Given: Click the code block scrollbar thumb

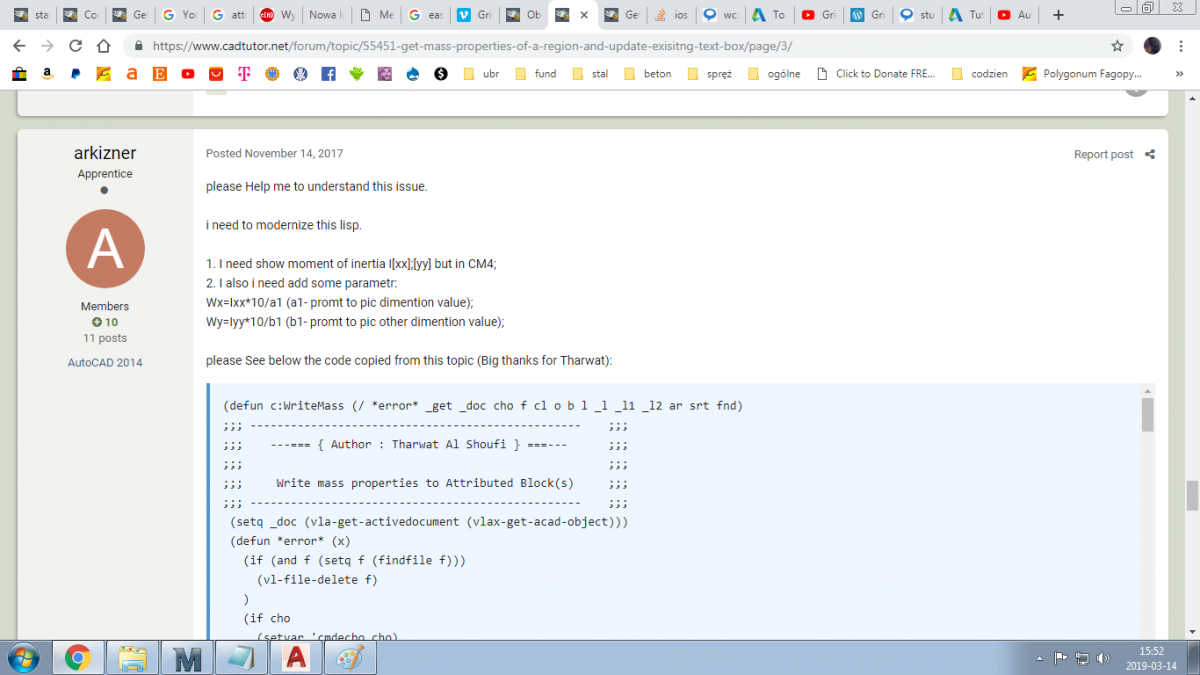Looking at the screenshot, I should [x=1147, y=413].
